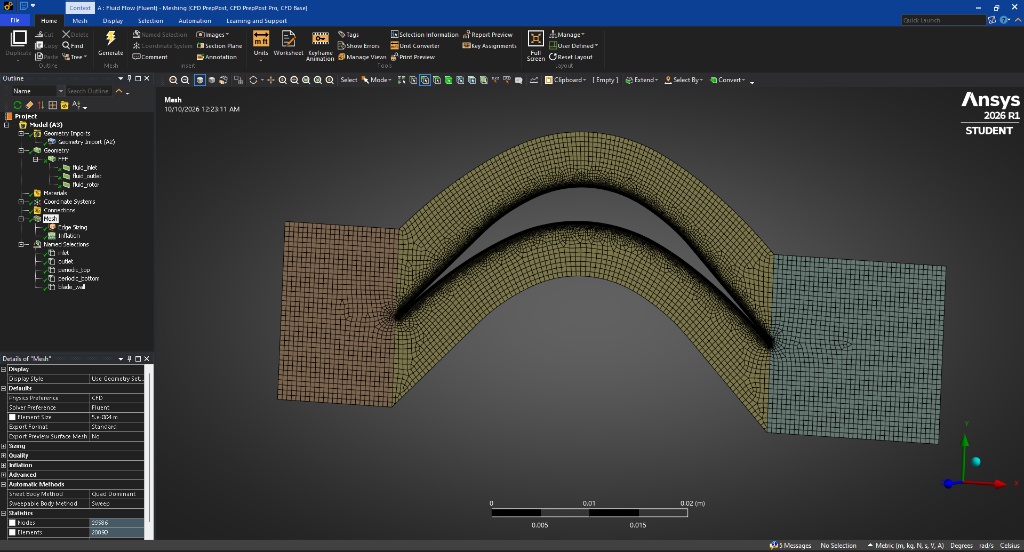1024x552 pixels.
Task: Expand the Sizing section
Action: [x=3, y=446]
